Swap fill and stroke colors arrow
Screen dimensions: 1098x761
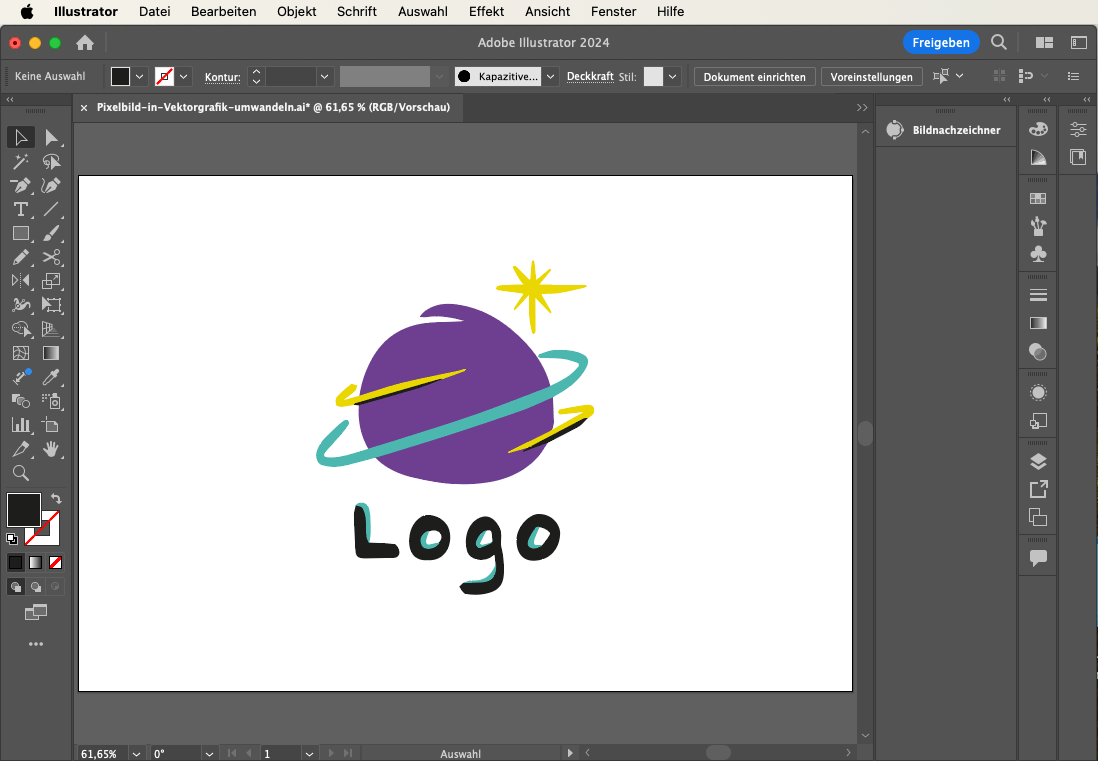(x=56, y=498)
